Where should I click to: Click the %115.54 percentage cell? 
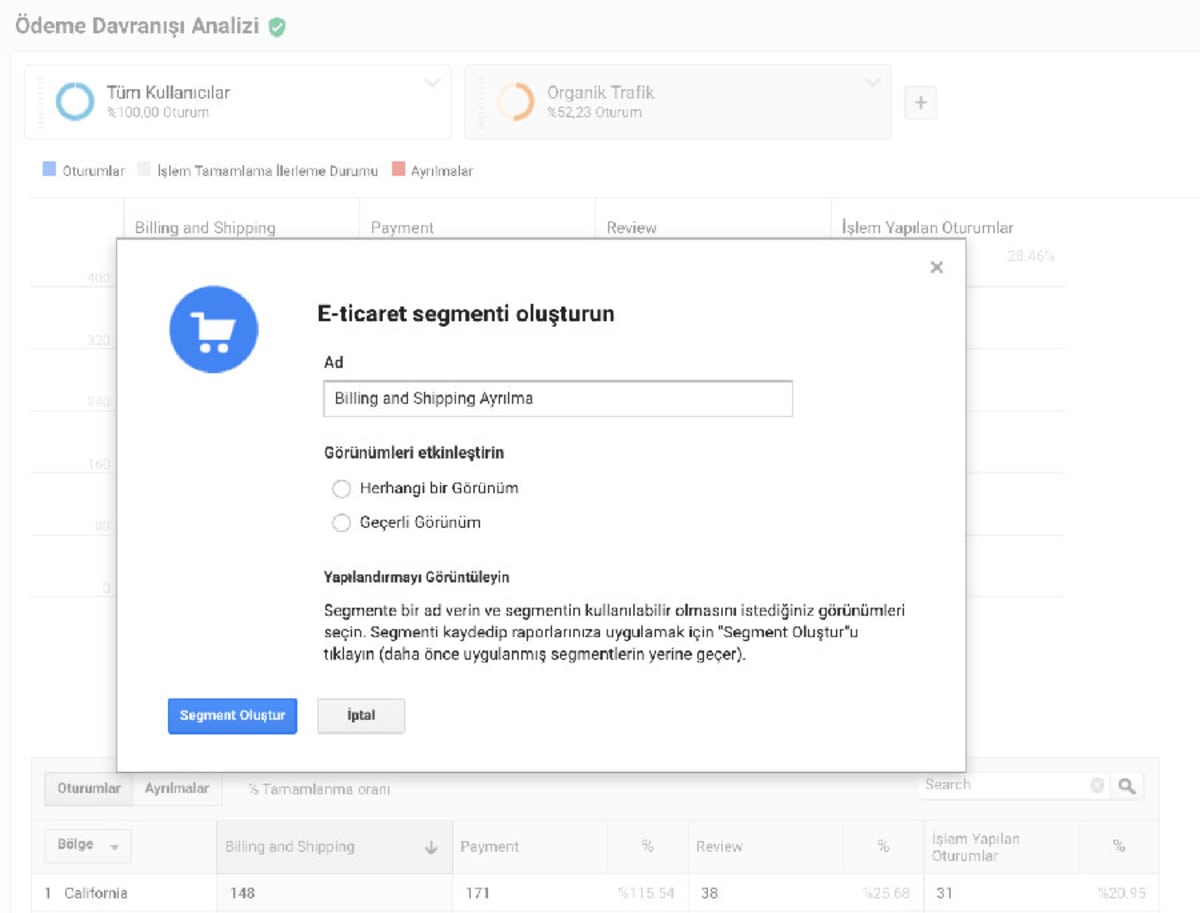pyautogui.click(x=646, y=893)
